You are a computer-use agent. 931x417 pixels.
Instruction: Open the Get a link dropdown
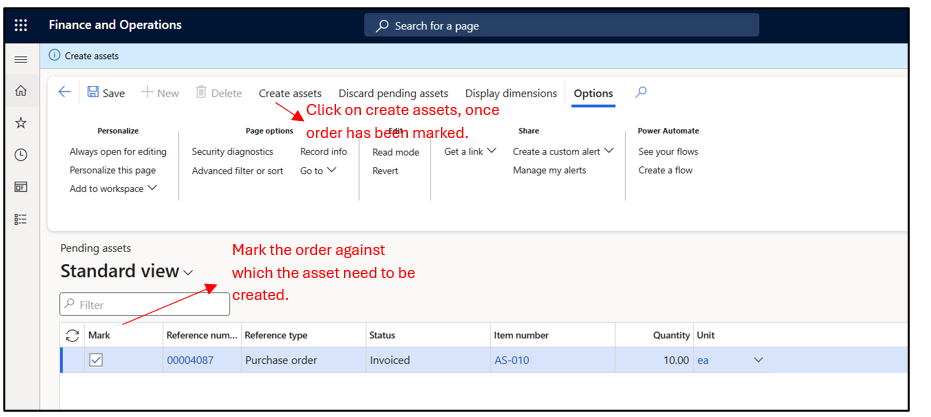pos(470,151)
